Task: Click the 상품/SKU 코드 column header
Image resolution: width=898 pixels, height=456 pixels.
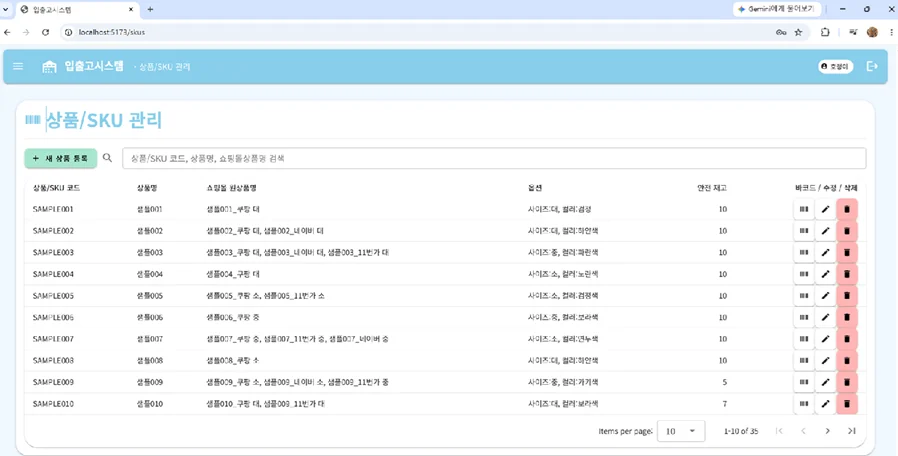Action: click(56, 188)
